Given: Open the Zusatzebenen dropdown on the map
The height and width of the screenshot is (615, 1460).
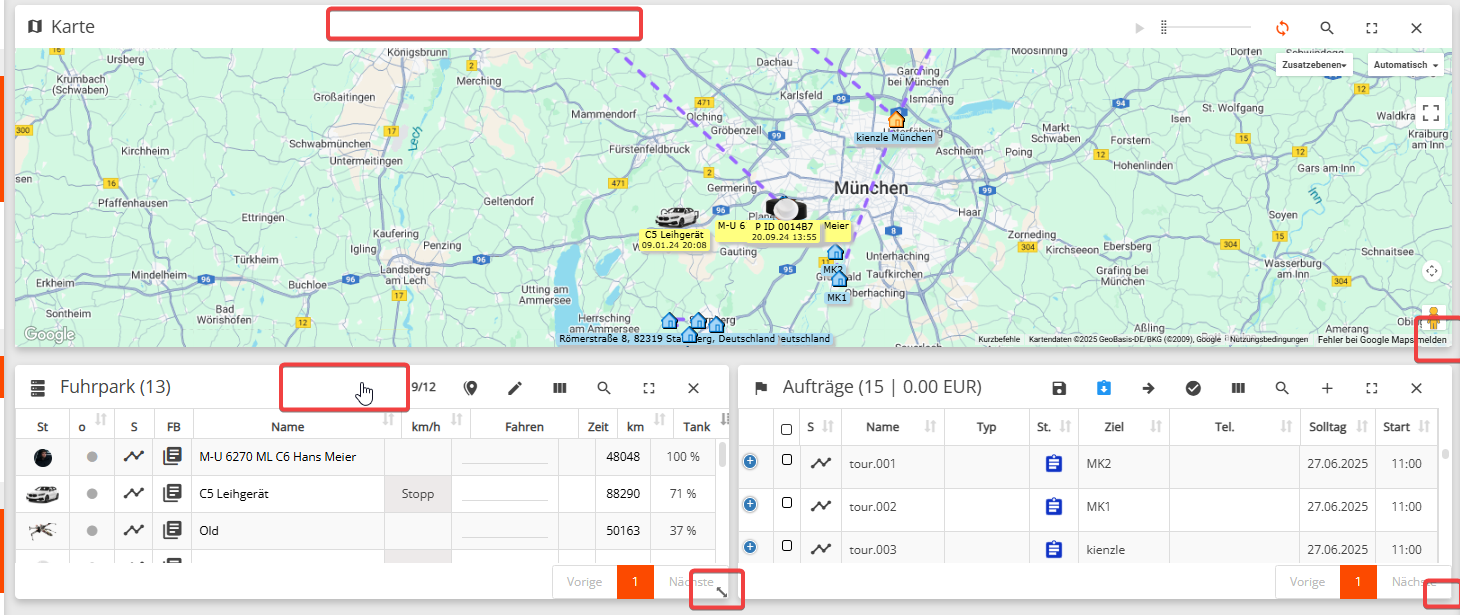Looking at the screenshot, I should [x=1314, y=65].
